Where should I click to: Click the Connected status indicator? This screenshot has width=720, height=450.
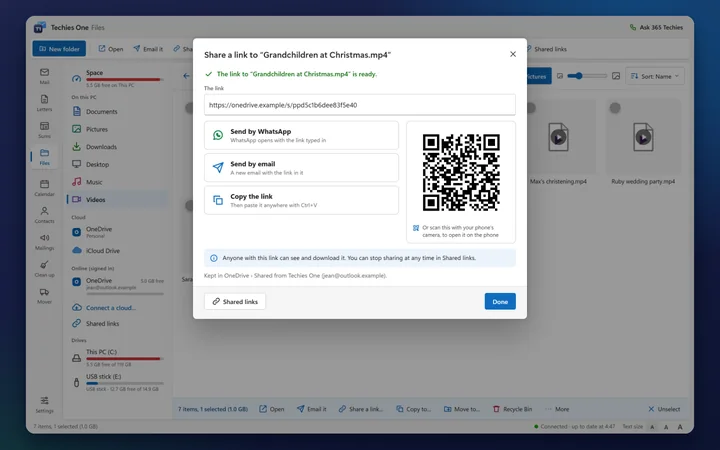click(x=574, y=427)
